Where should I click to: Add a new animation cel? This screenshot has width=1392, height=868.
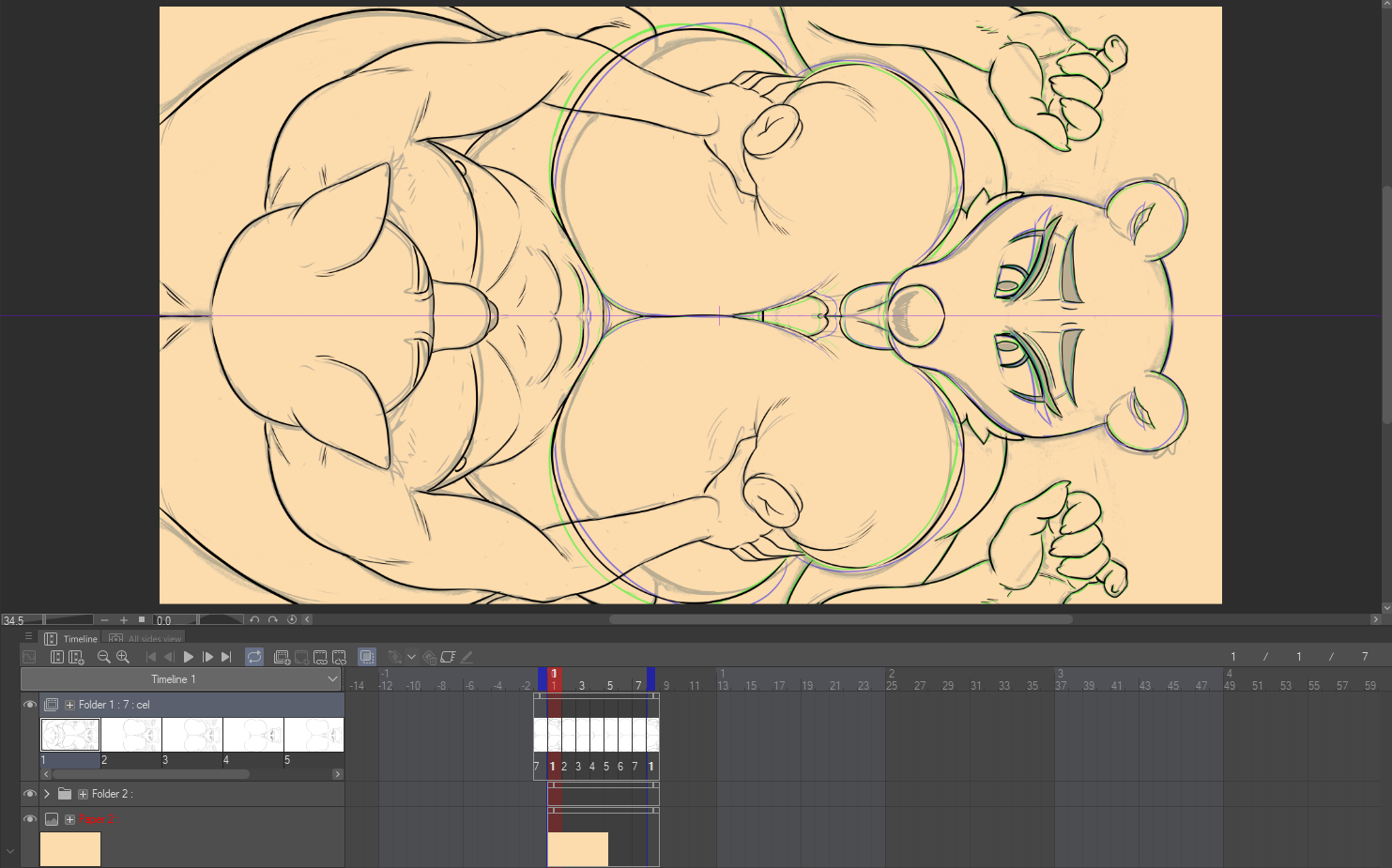(301, 657)
